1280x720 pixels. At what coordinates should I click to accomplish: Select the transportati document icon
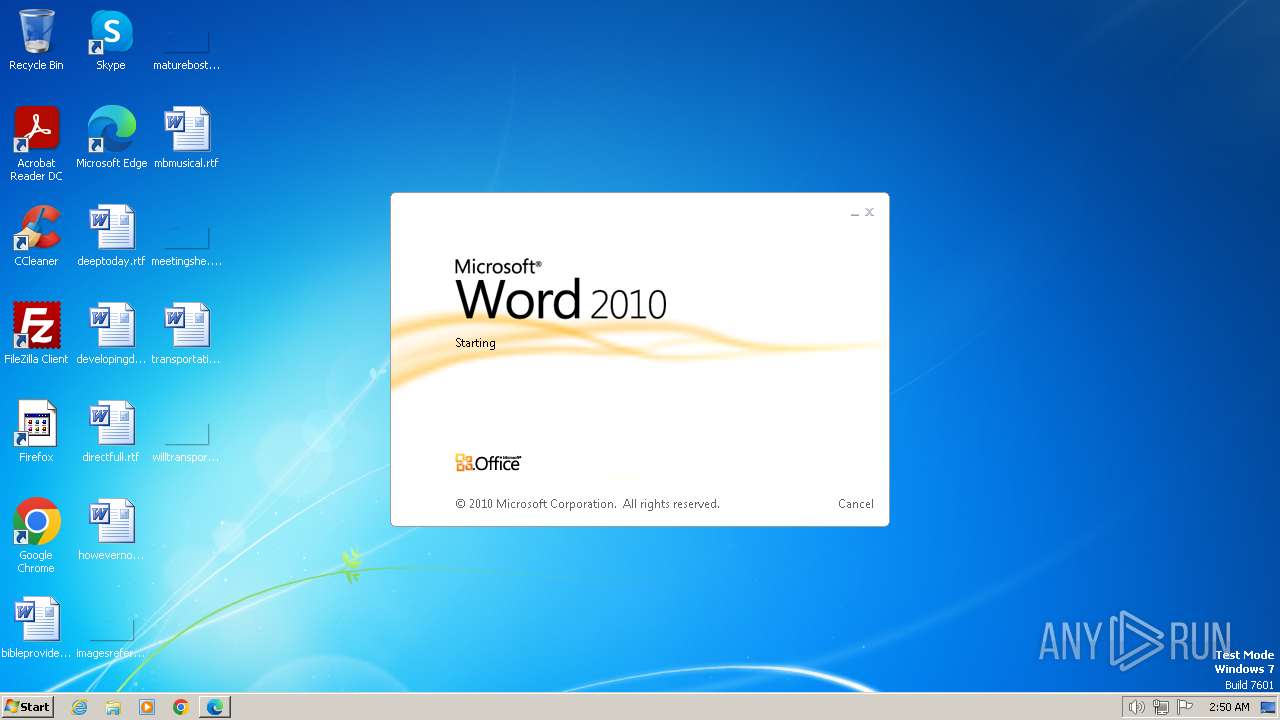pyautogui.click(x=186, y=334)
